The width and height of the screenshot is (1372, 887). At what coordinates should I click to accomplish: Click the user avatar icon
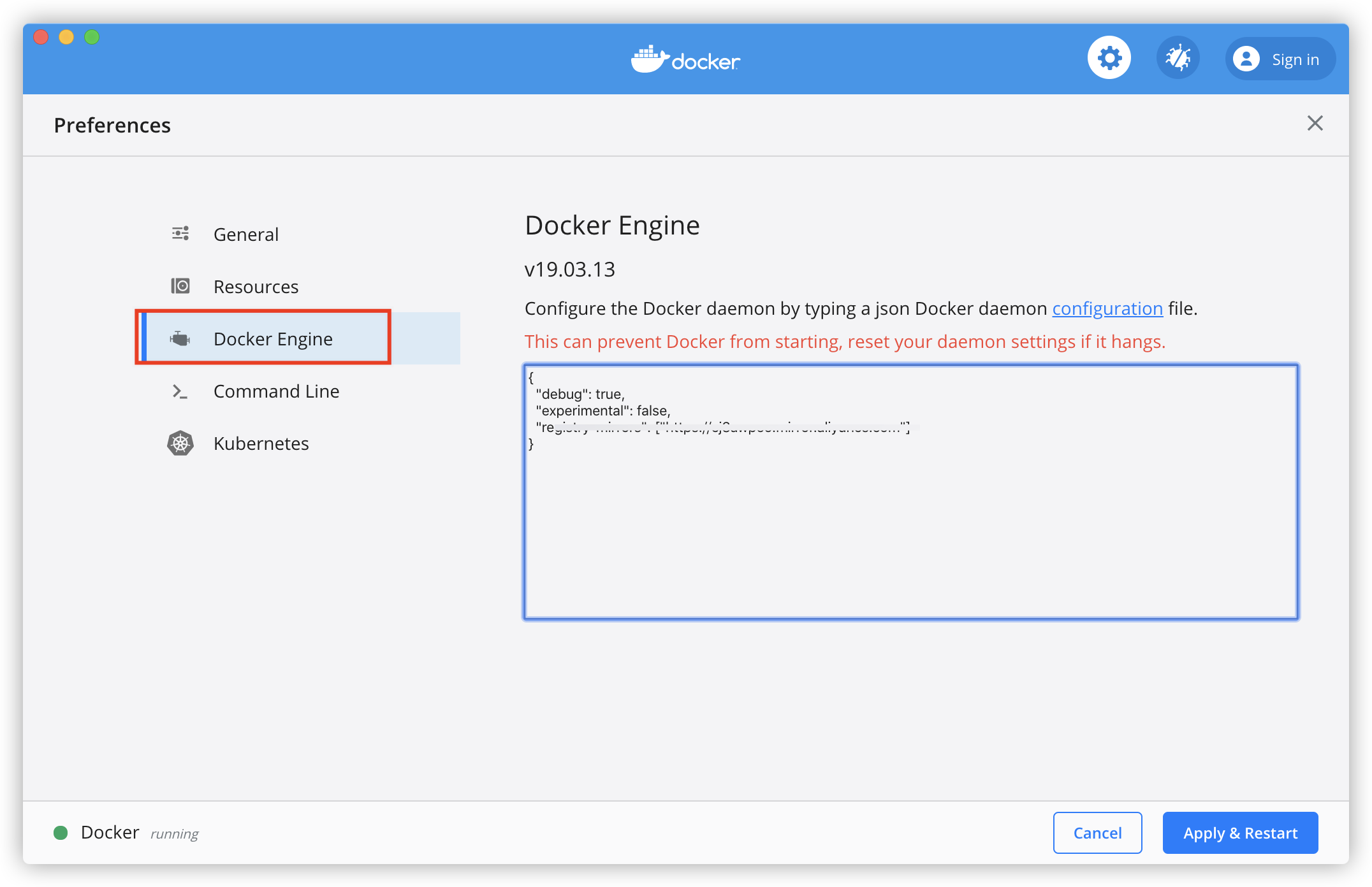[1246, 59]
